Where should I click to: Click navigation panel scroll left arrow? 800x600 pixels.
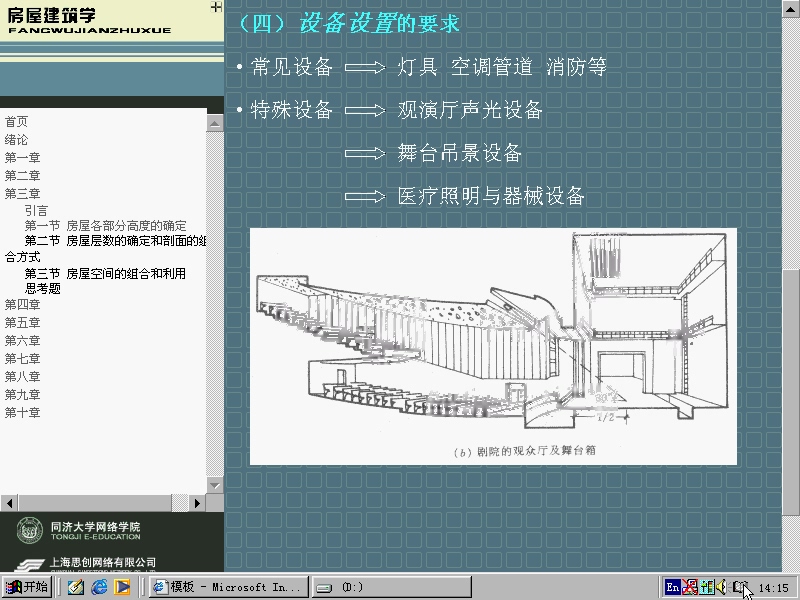pyautogui.click(x=9, y=503)
